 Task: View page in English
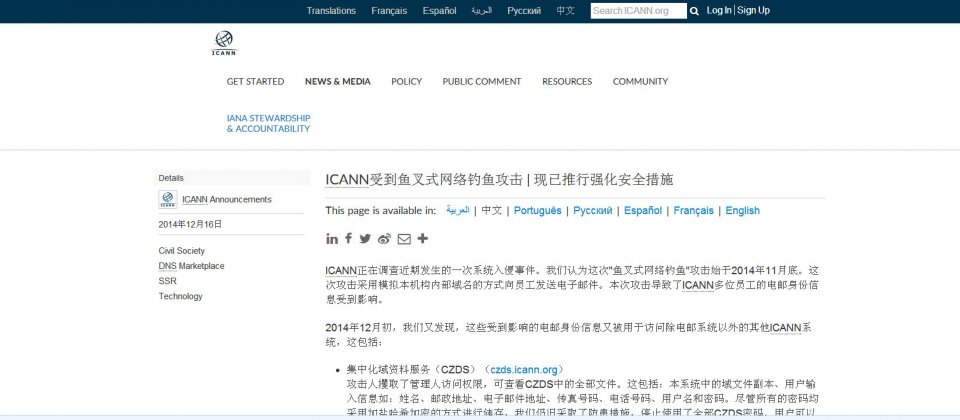pyautogui.click(x=743, y=211)
